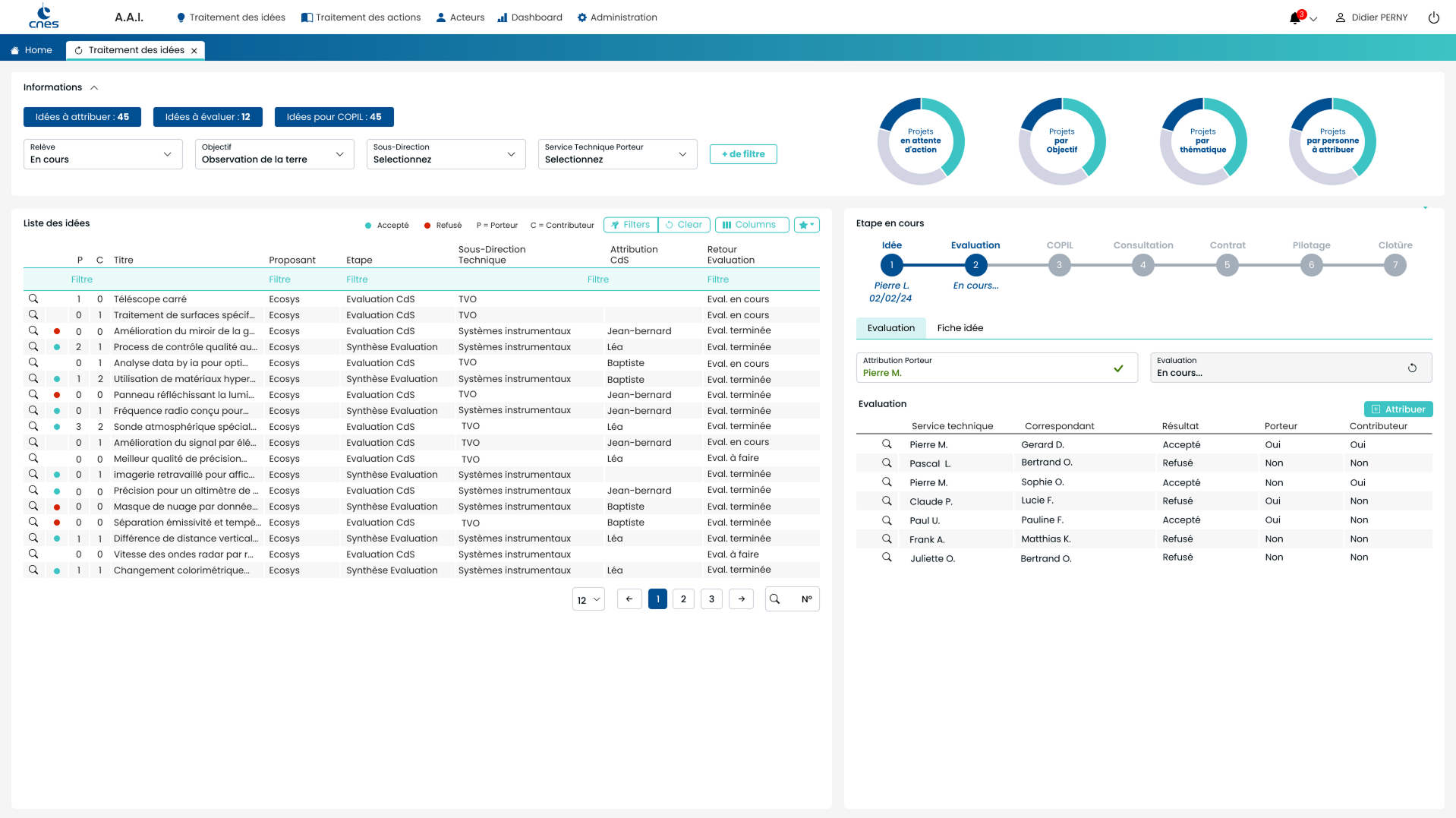Switch to the Fiche idée tab
The width and height of the screenshot is (1456, 818).
960,328
